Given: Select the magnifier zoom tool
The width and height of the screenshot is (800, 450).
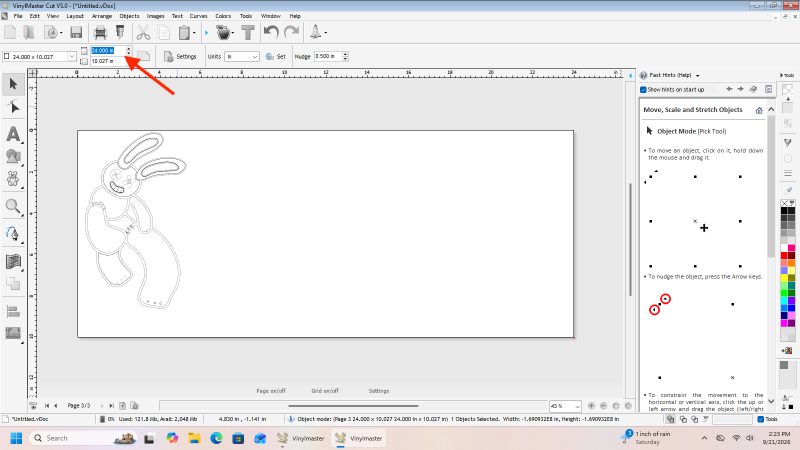Looking at the screenshot, I should click(13, 206).
